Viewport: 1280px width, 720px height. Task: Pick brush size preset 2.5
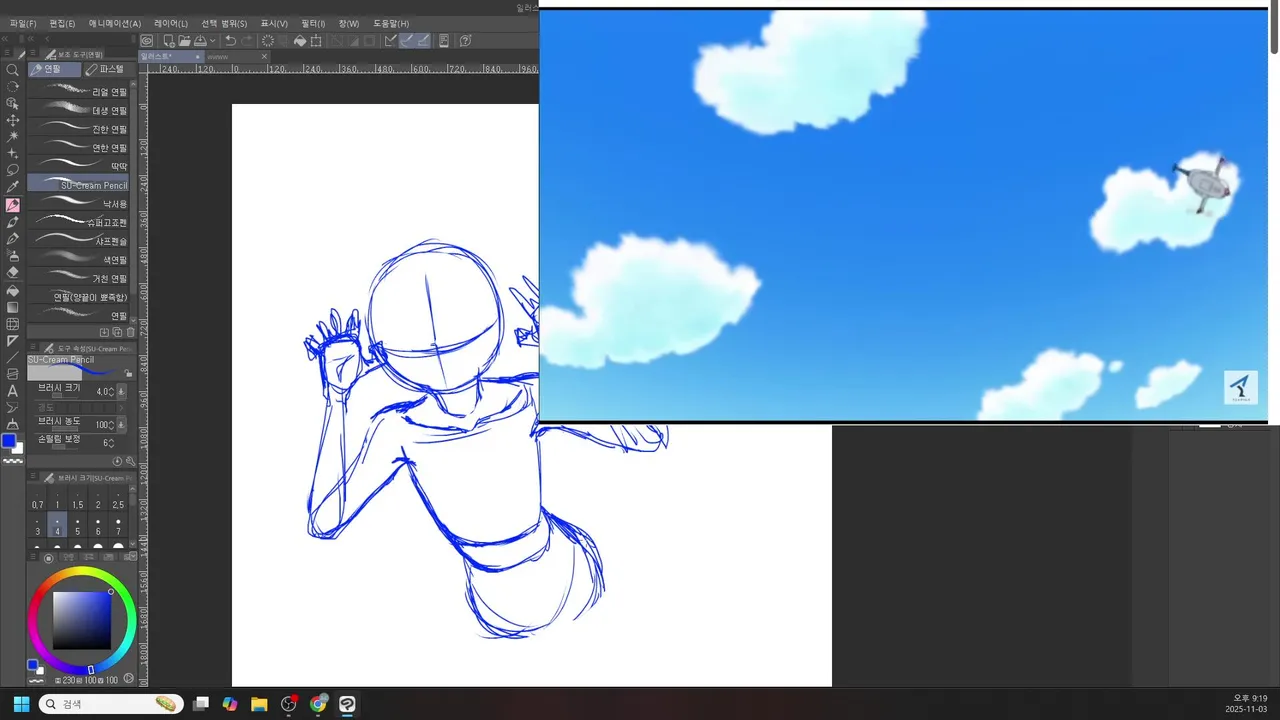point(118,500)
